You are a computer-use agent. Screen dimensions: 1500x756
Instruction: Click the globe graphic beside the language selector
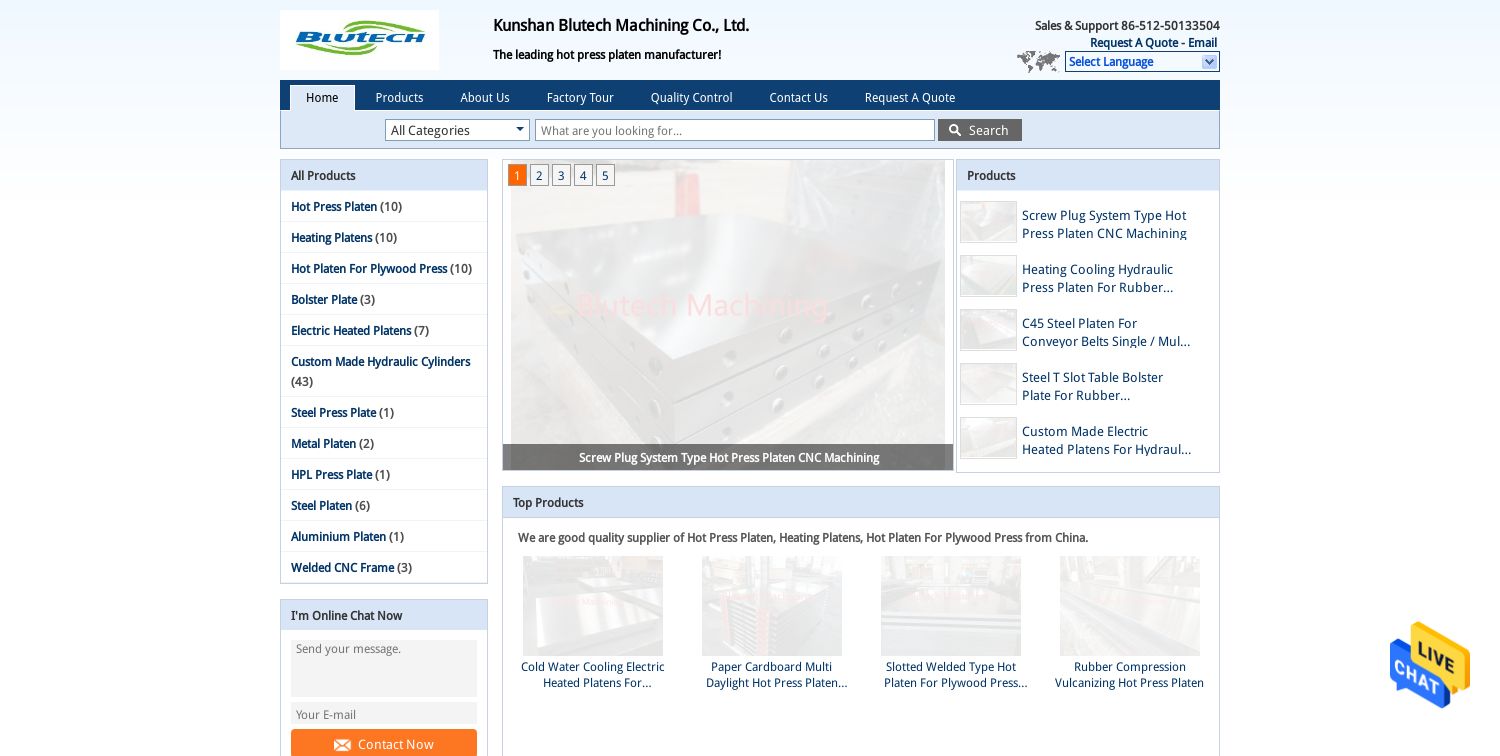(x=1039, y=62)
